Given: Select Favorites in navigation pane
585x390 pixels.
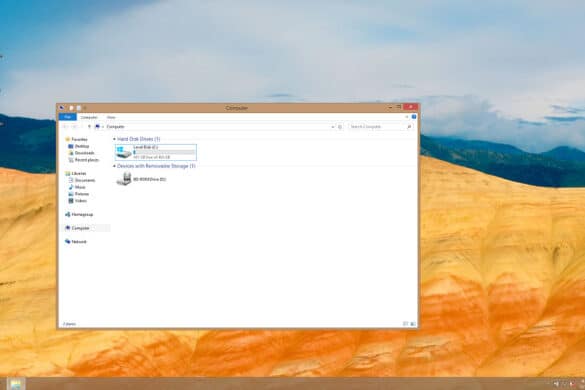Looking at the screenshot, I should (76, 139).
